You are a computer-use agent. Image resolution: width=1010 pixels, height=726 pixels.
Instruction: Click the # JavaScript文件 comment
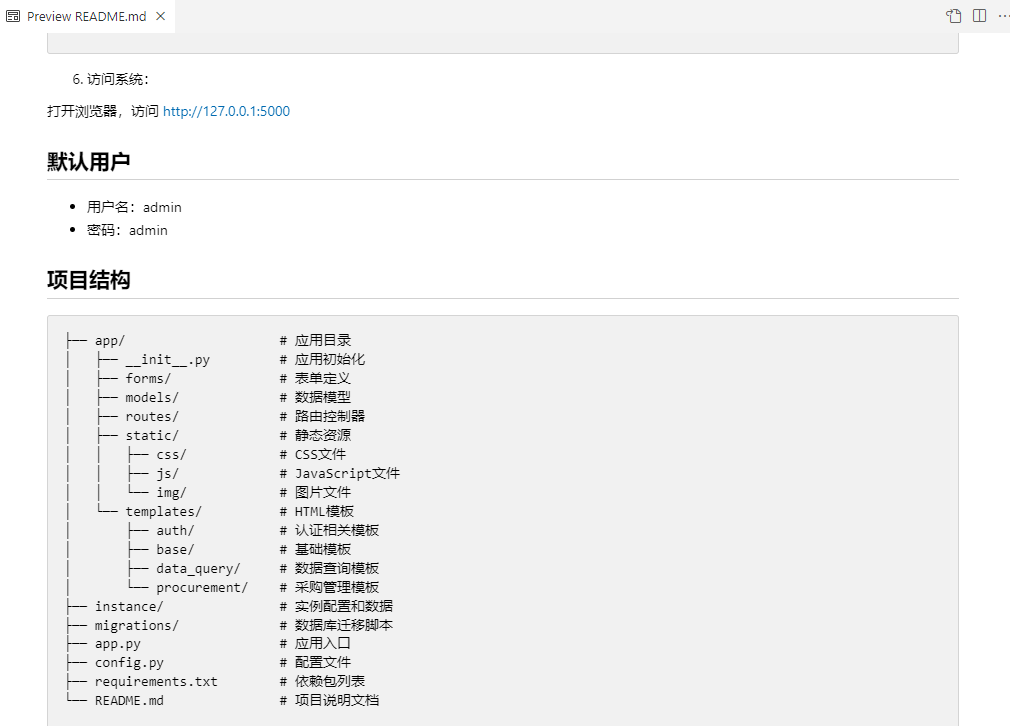tap(340, 473)
